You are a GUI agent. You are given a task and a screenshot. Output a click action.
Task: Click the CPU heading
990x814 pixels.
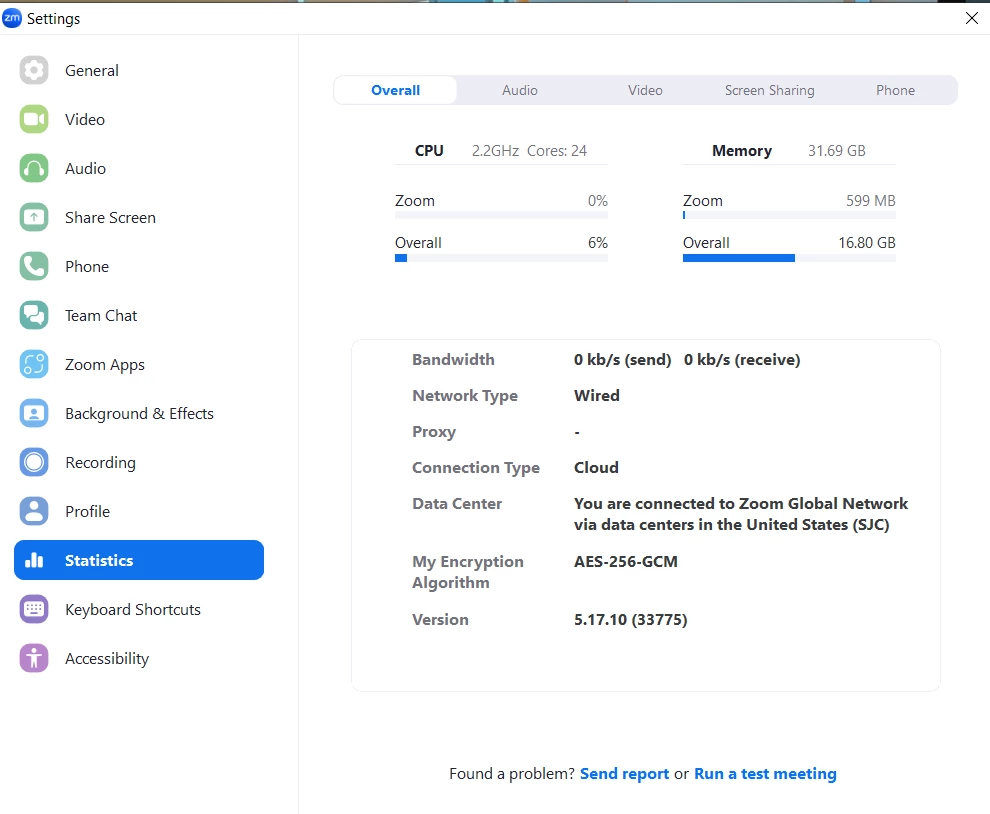[x=429, y=151]
